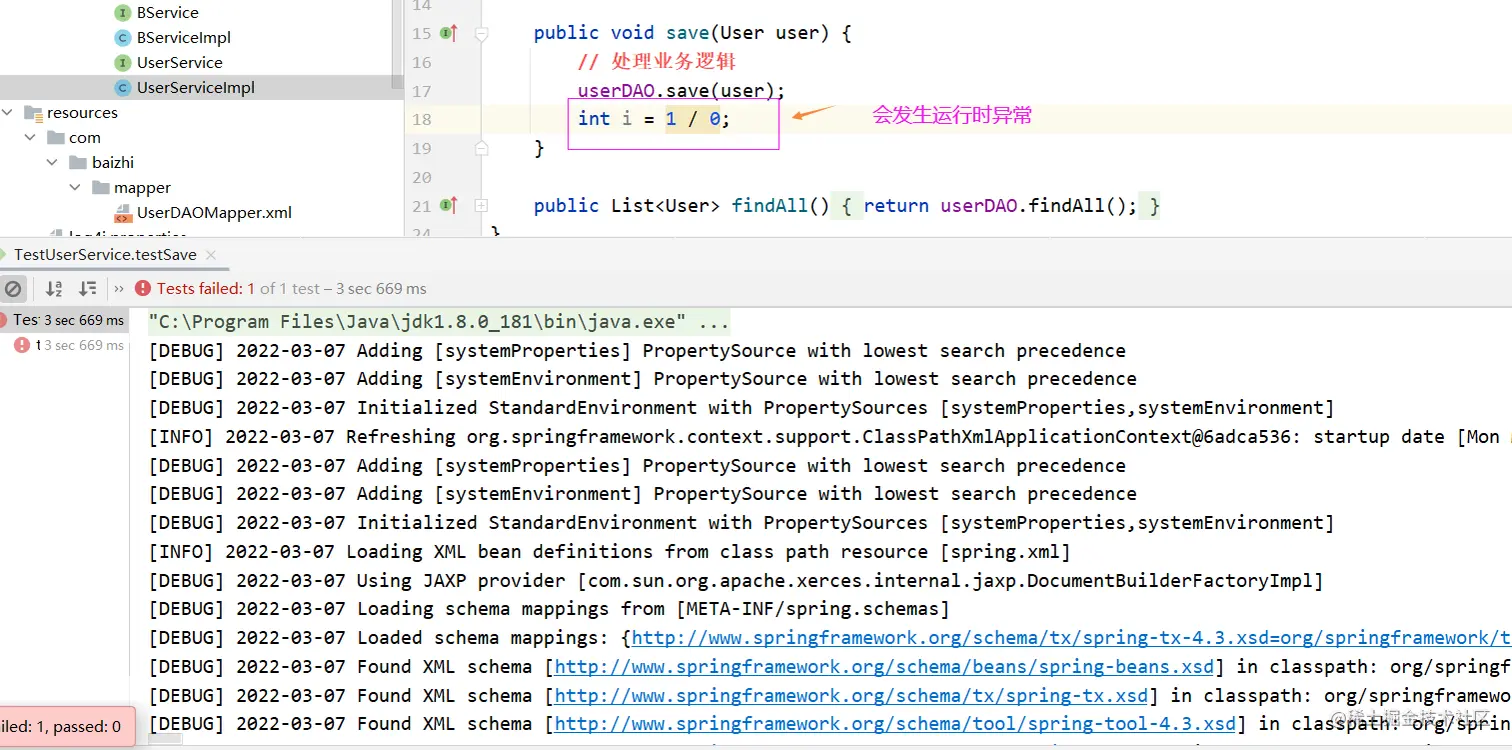
Task: Click 'userDAO.save(user);' on line 17
Action: 681,91
